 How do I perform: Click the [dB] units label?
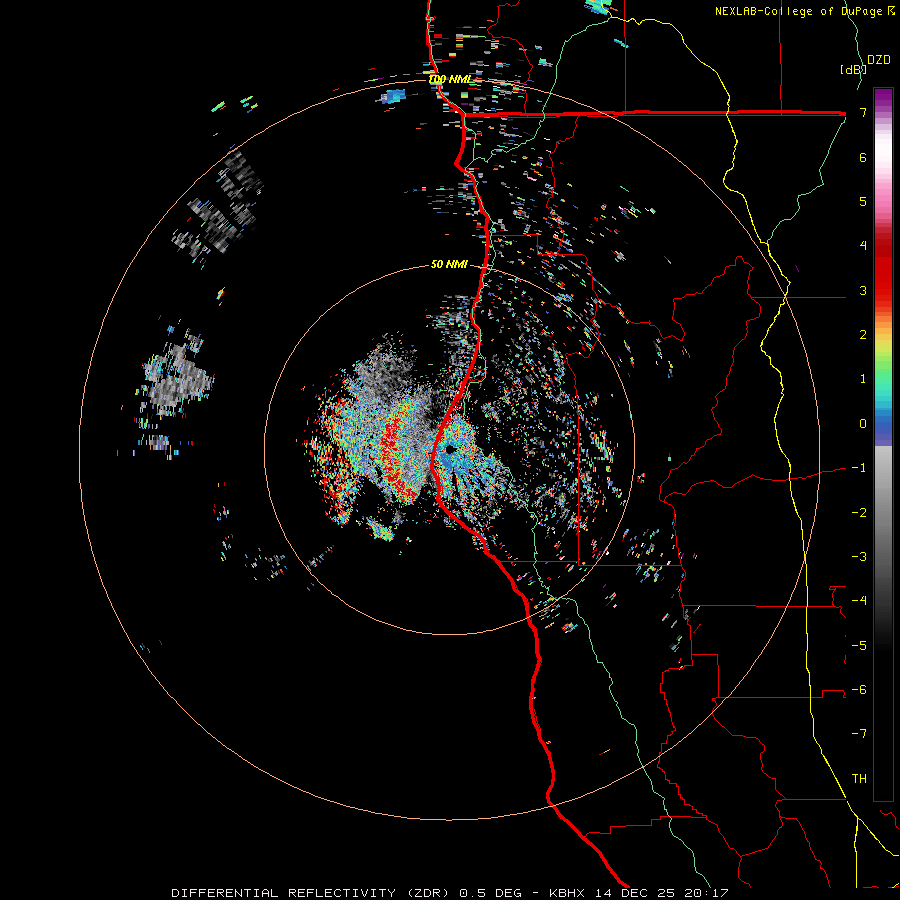[x=854, y=69]
